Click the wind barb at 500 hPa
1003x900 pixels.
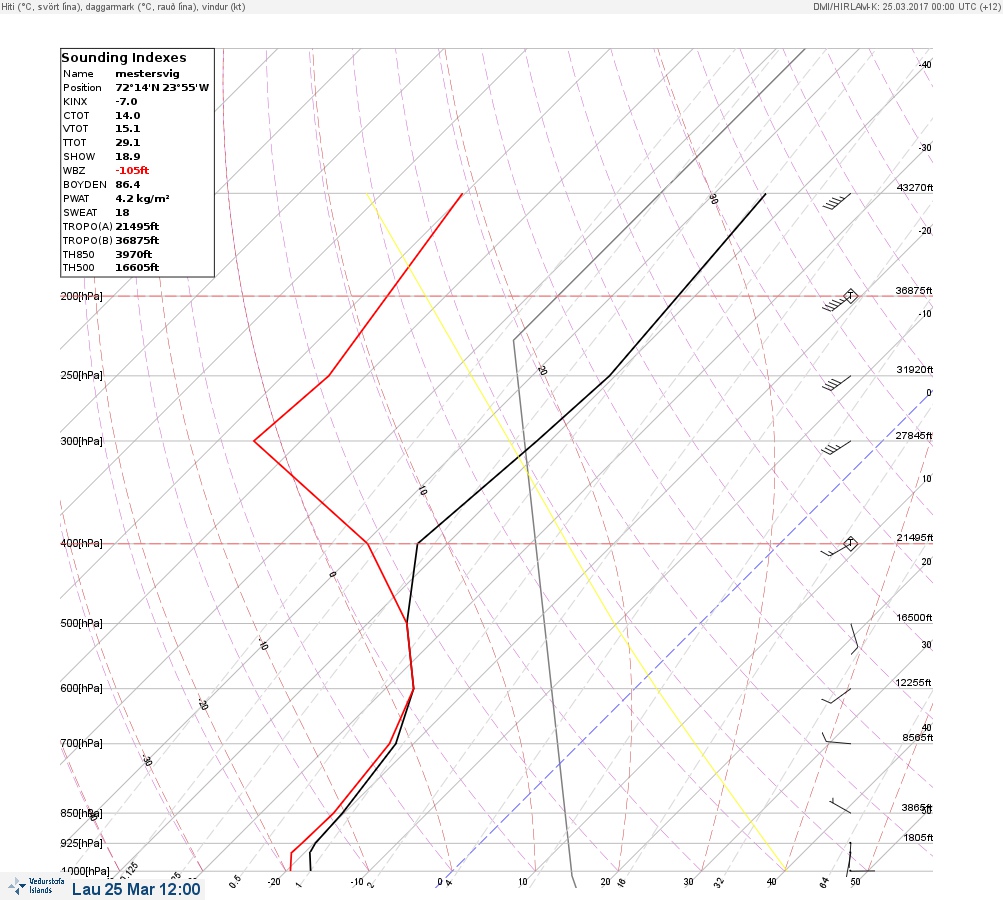click(x=855, y=638)
